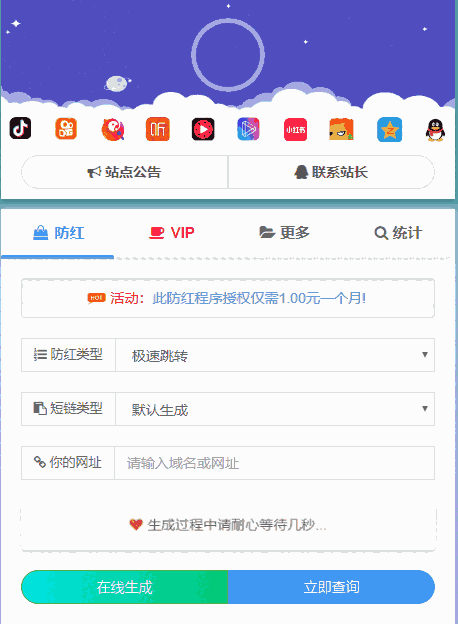Viewport: 458px width, 624px height.
Task: Click the 请输入域名或网址 input field
Action: point(275,463)
